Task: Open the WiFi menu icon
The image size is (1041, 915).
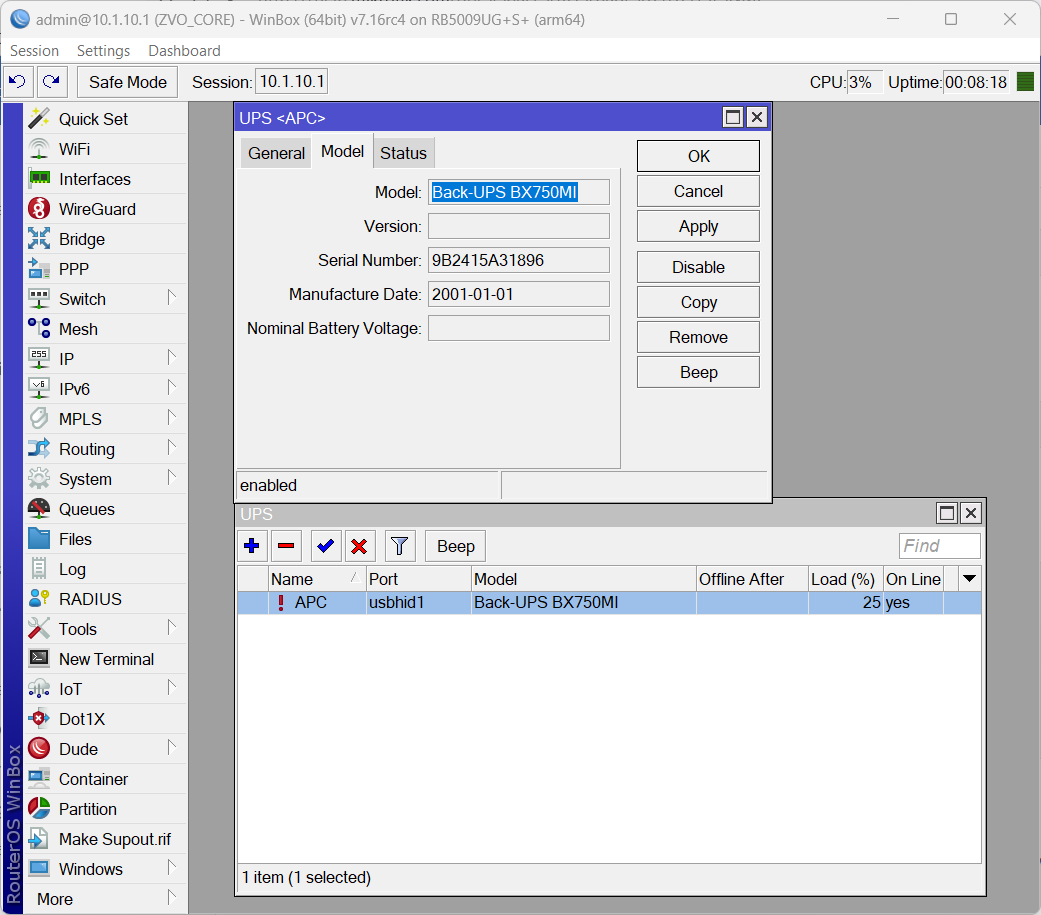Action: (x=39, y=149)
